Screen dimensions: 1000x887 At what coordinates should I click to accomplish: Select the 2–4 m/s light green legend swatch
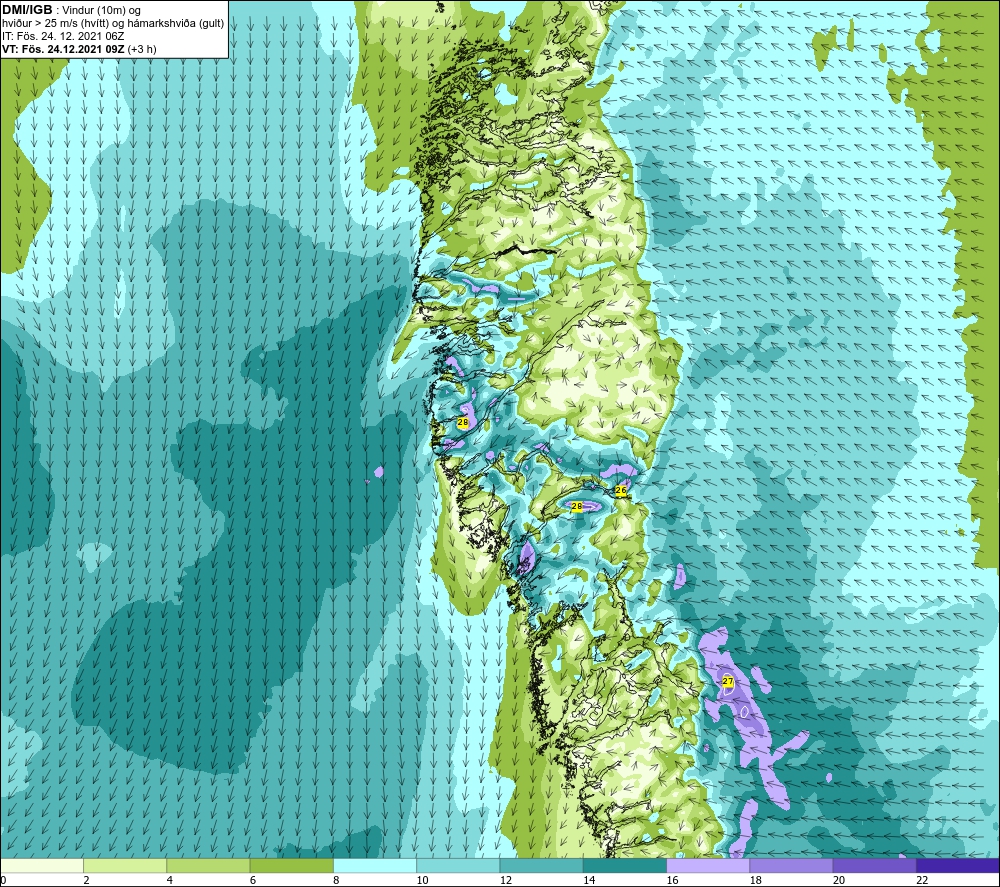[125, 865]
